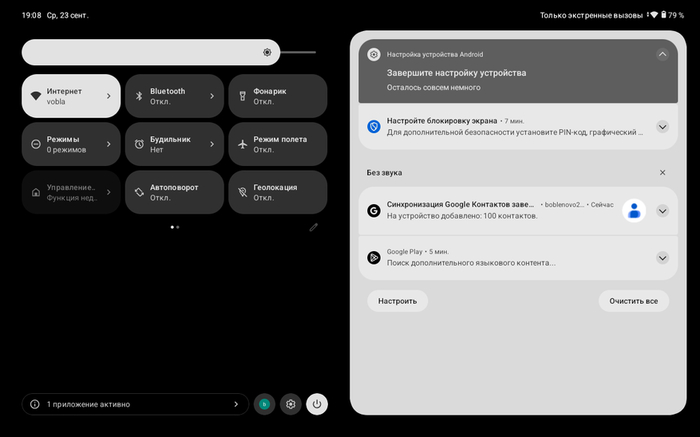Toggle the Автоповорот tile

[175, 192]
